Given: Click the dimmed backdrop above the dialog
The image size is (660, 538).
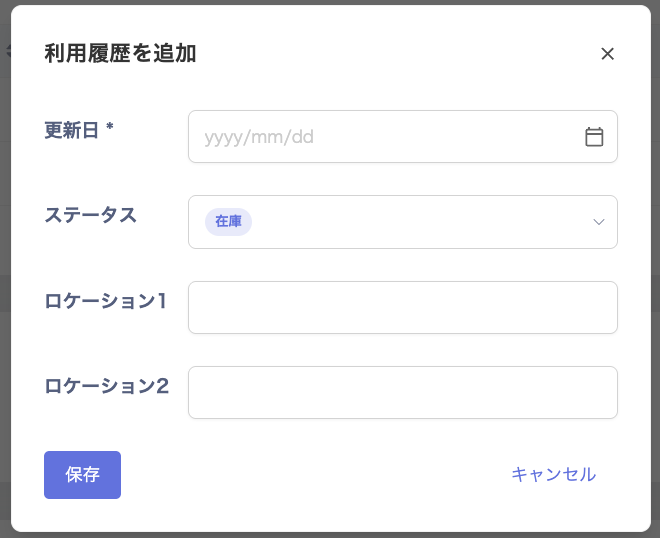Looking at the screenshot, I should 330,2.
